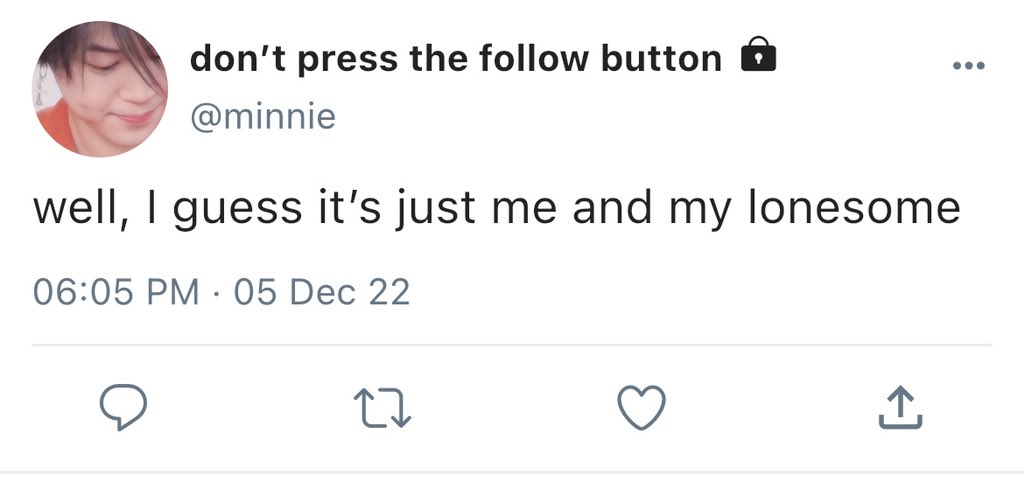Click the word "lonesome" in the tweet
This screenshot has width=1024, height=488.
coord(854,208)
